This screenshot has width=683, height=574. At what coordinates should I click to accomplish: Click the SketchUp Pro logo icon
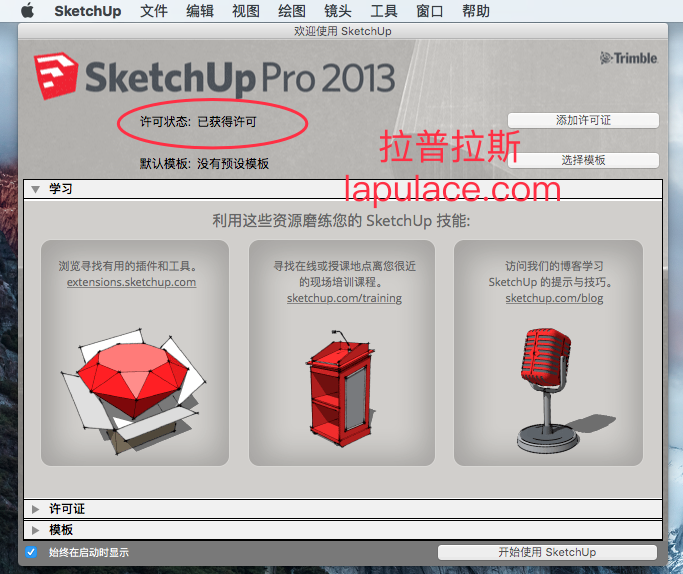(57, 78)
